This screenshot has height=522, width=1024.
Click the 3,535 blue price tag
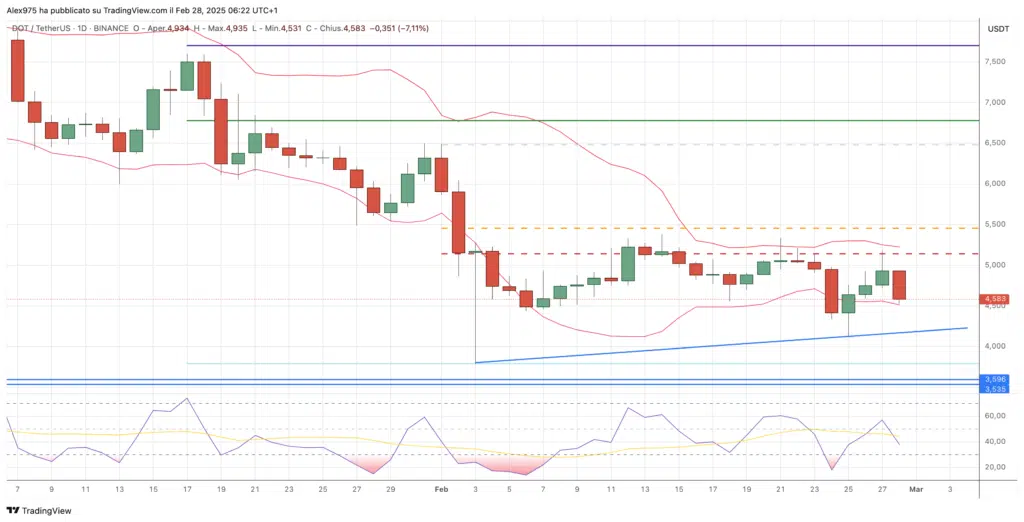(995, 387)
